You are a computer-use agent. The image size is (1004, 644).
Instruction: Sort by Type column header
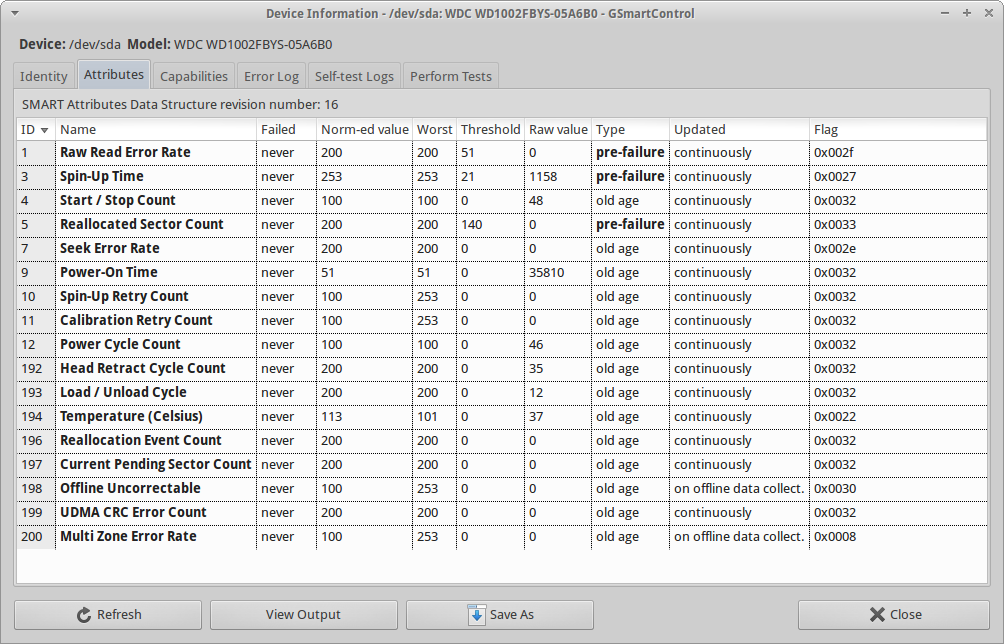(x=630, y=129)
